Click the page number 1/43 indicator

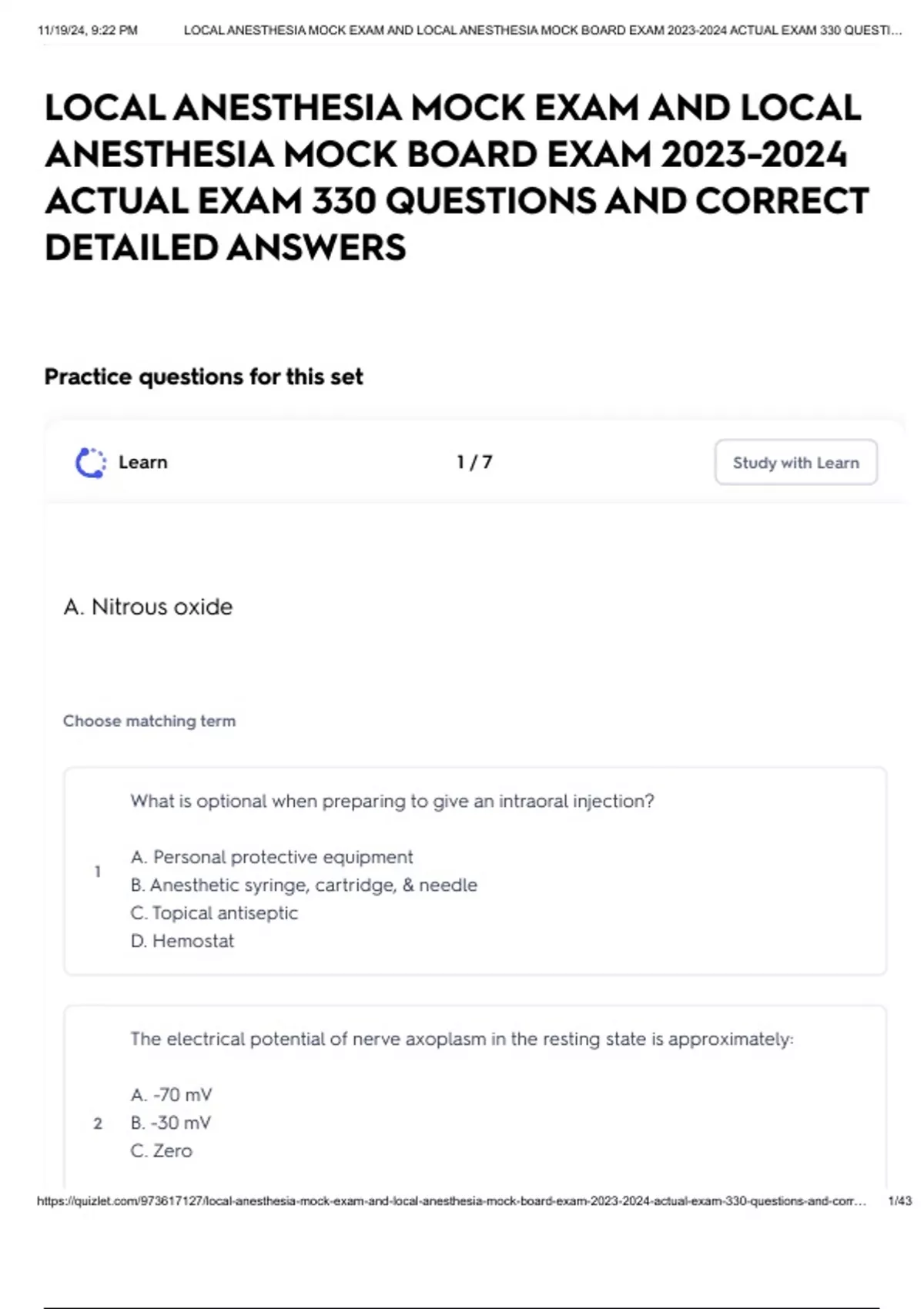899,1201
